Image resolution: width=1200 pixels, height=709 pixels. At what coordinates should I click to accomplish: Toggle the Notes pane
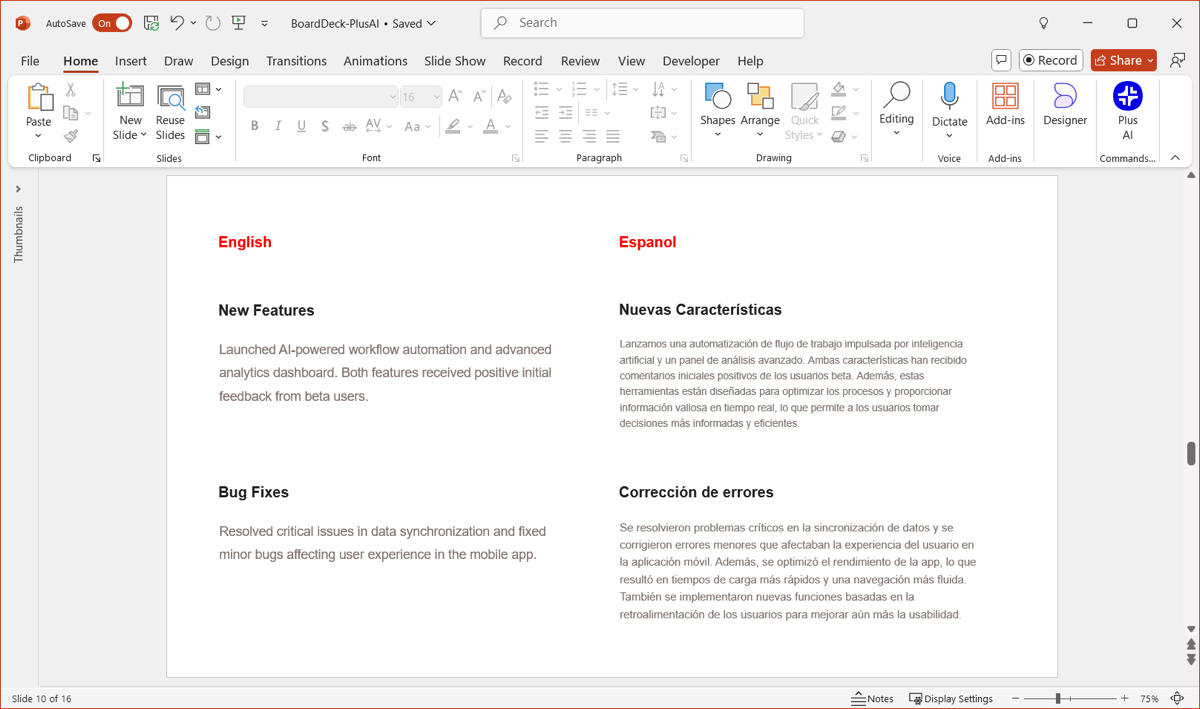click(872, 698)
